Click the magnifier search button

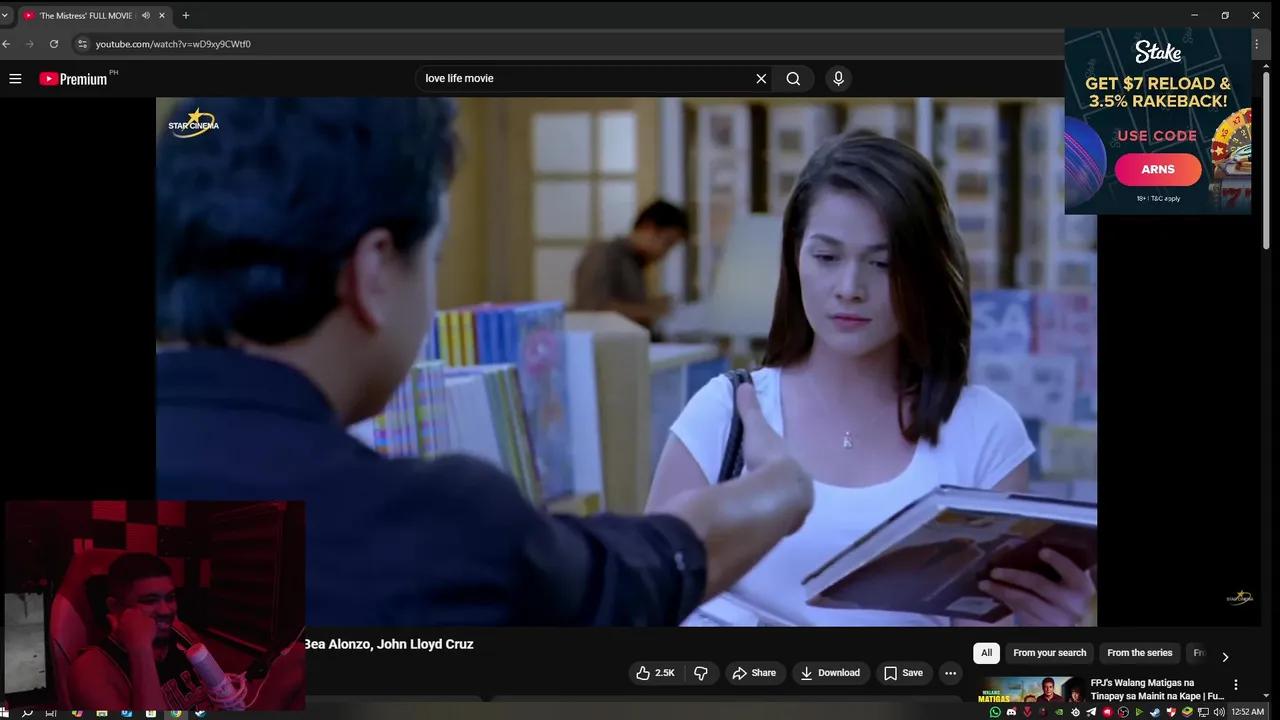[793, 78]
